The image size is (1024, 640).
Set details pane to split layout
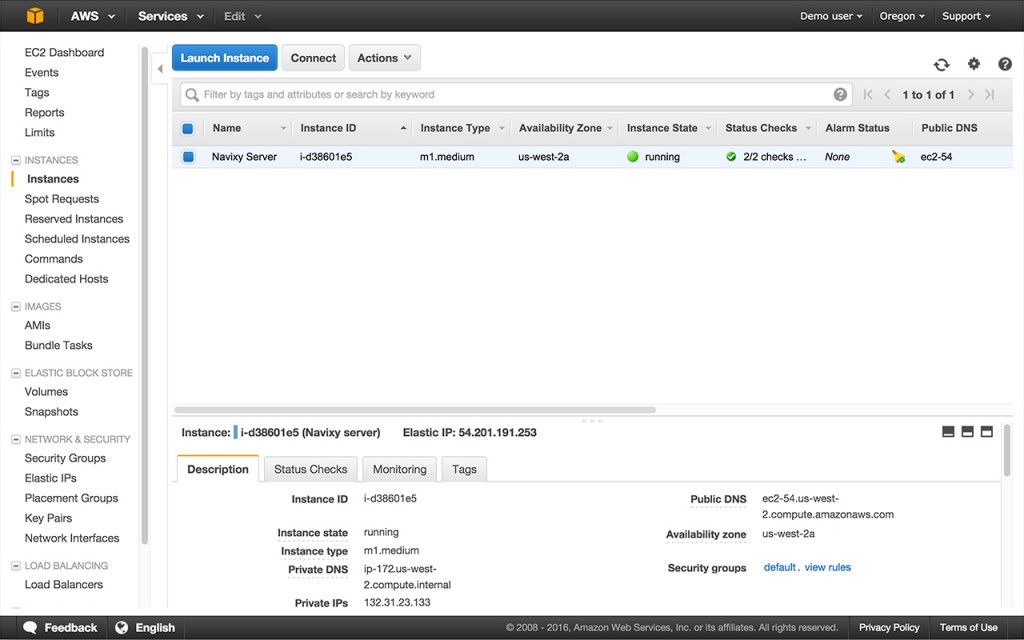coord(968,432)
